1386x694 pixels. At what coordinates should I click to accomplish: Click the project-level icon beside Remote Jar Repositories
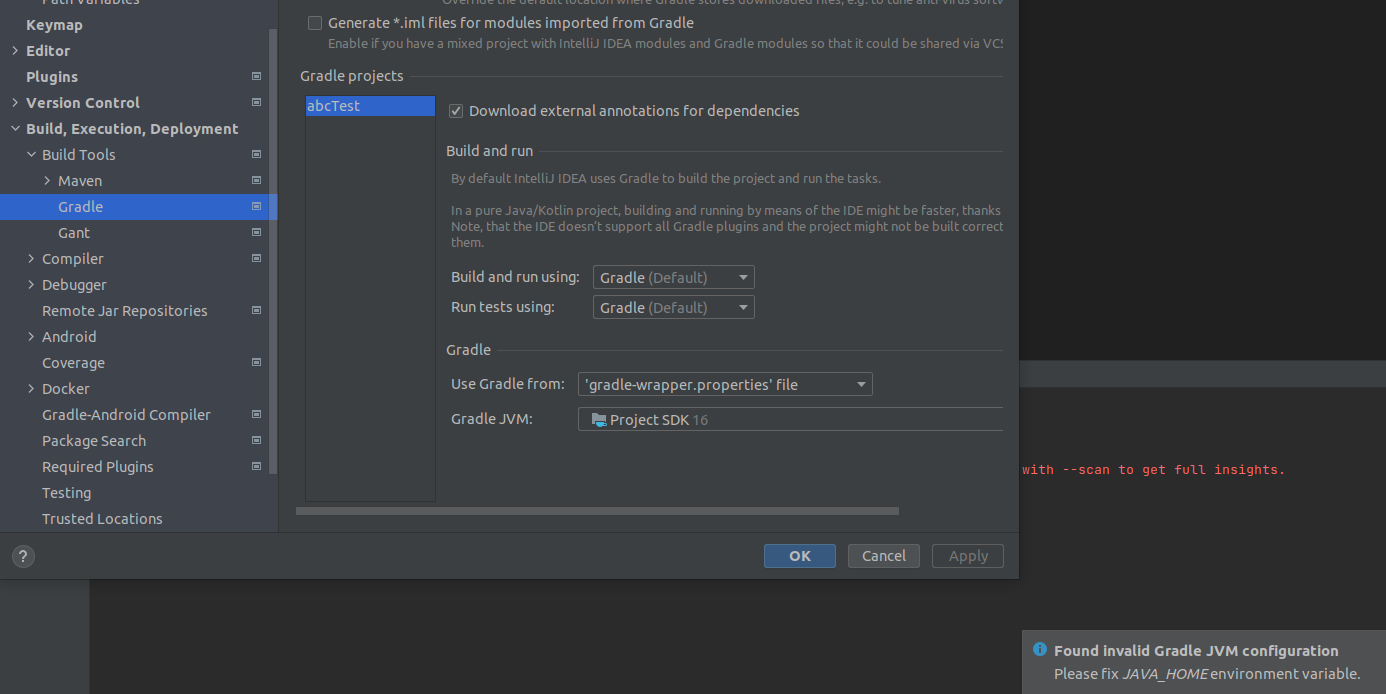(256, 310)
